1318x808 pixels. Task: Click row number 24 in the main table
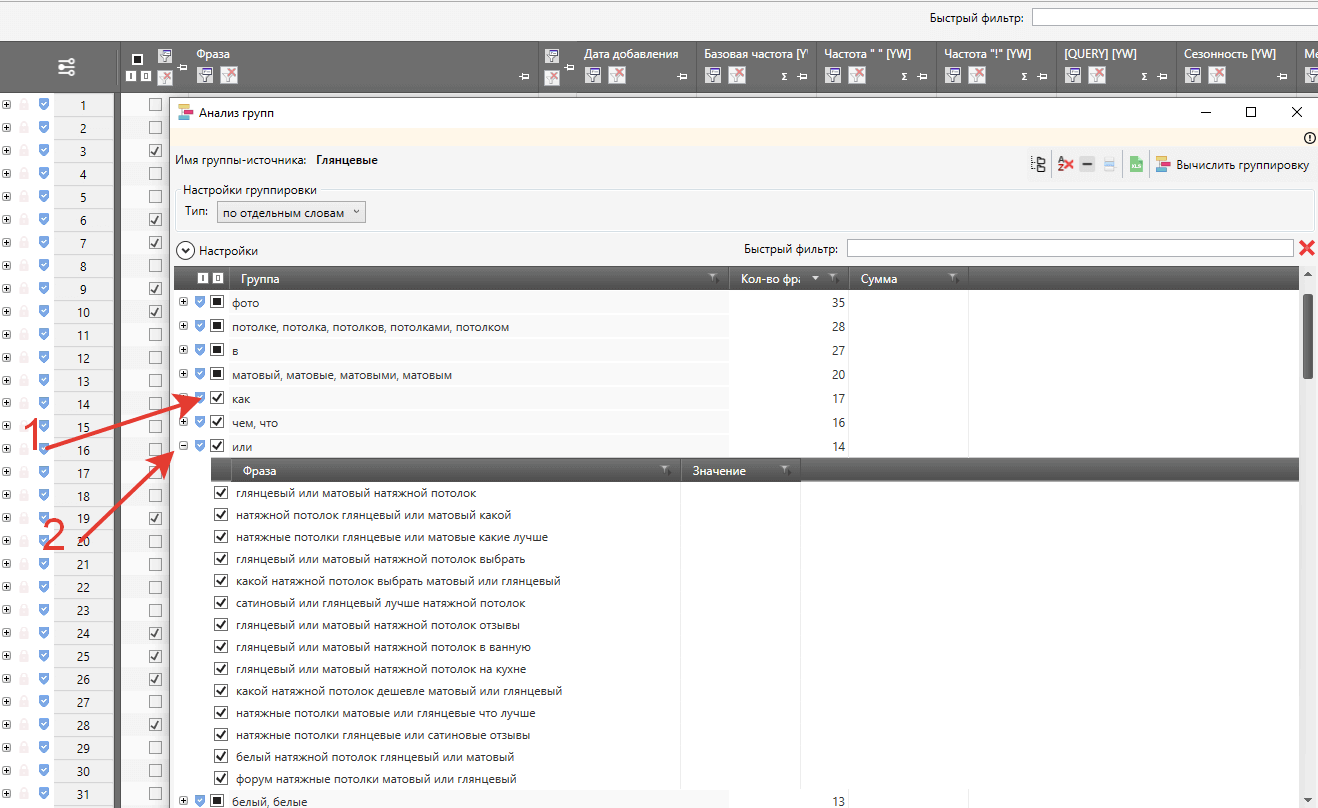[83, 633]
